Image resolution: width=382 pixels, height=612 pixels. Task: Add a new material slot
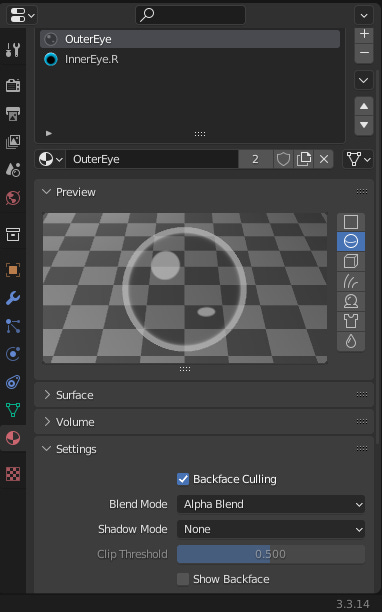click(364, 34)
